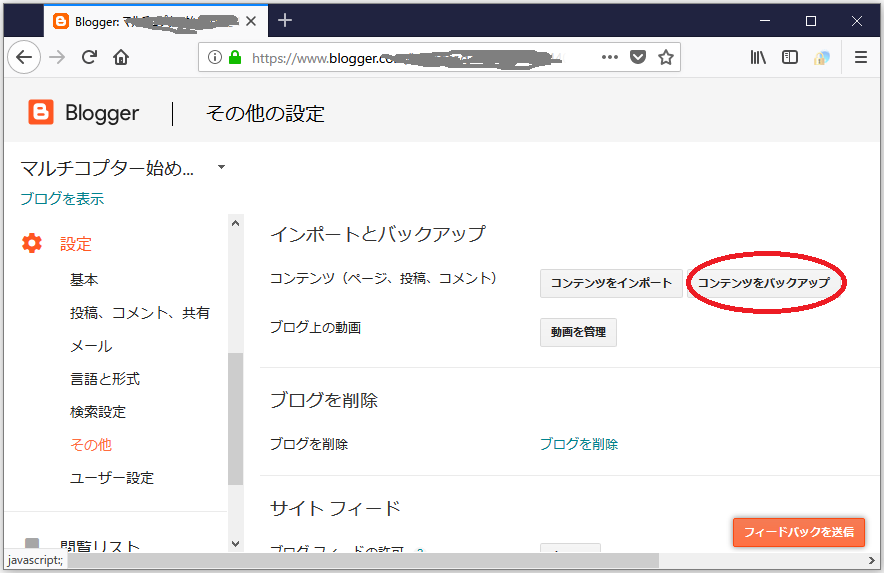Click the 動画を管理 button

click(x=578, y=332)
